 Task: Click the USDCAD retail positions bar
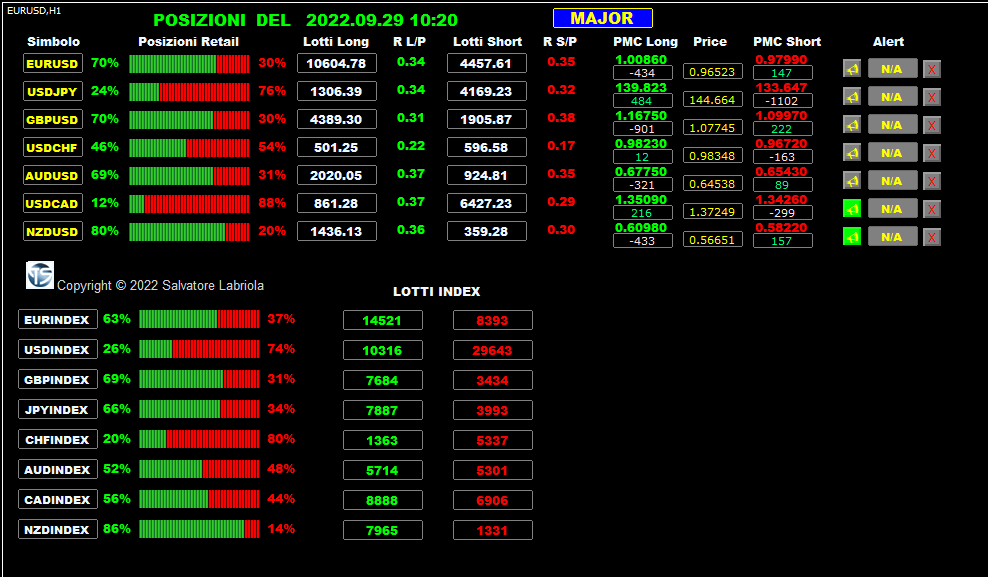[189, 203]
